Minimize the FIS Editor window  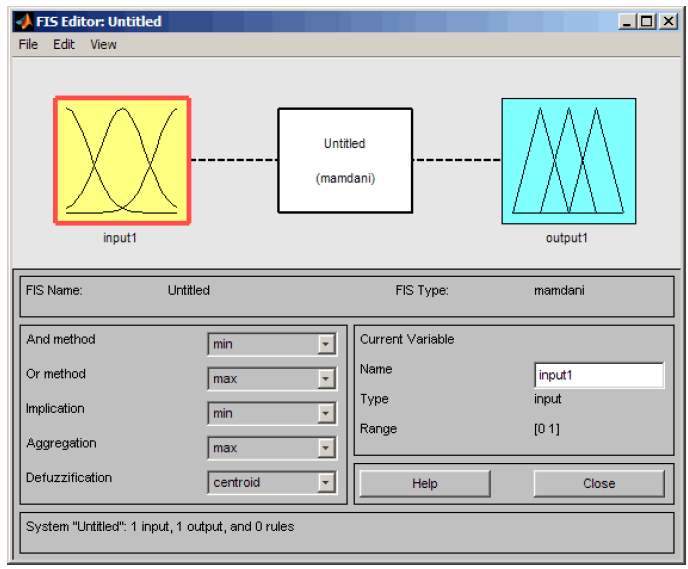tap(627, 21)
